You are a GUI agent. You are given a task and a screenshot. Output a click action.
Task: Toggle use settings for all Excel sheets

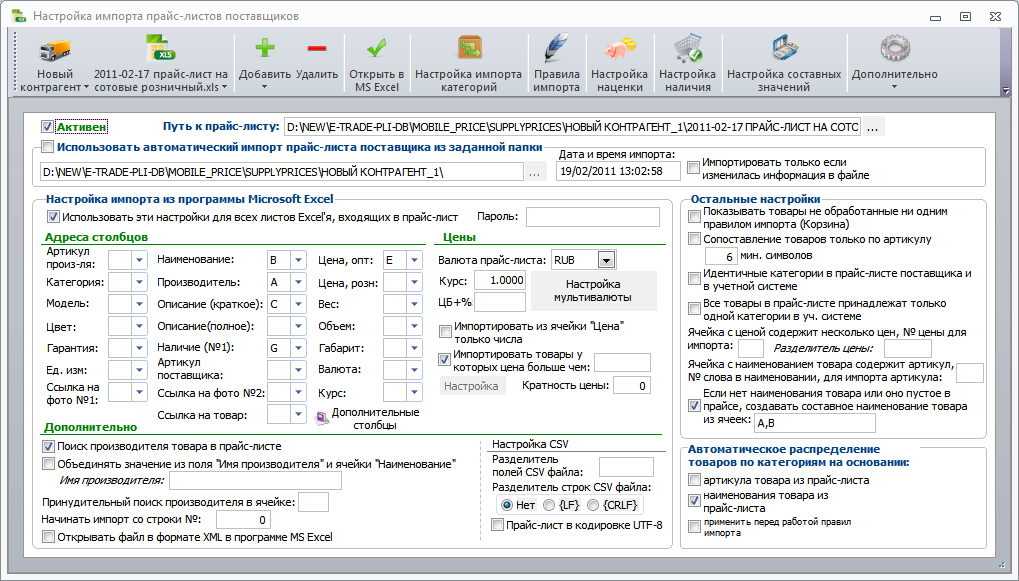point(53,216)
